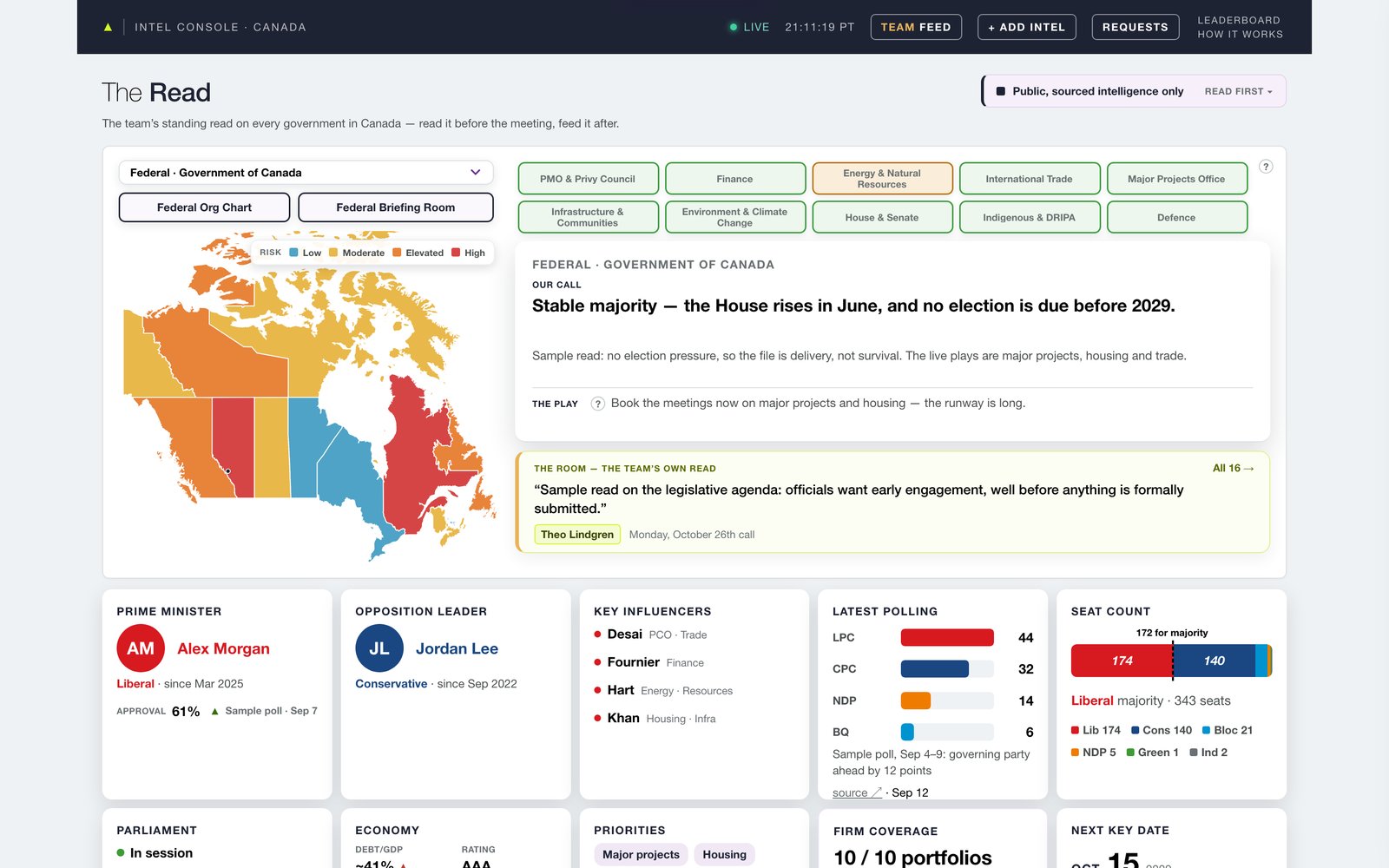Click the Low risk blue legend swatch
Viewport: 1389px width, 868px height.
[293, 253]
